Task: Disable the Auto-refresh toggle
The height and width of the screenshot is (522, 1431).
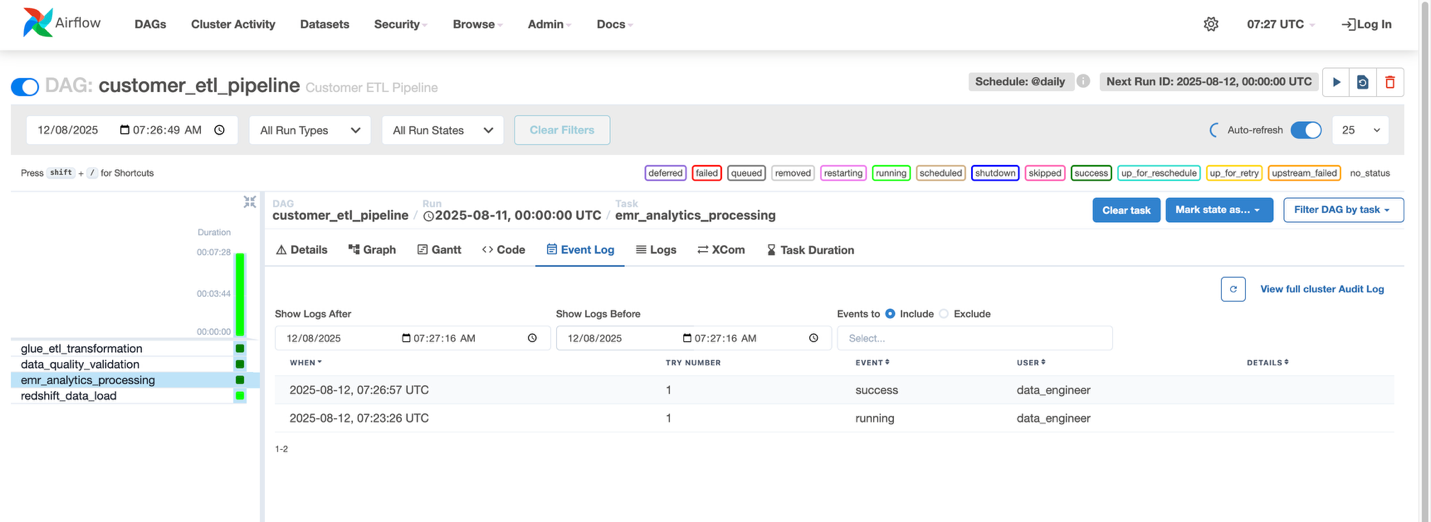Action: click(x=1305, y=130)
